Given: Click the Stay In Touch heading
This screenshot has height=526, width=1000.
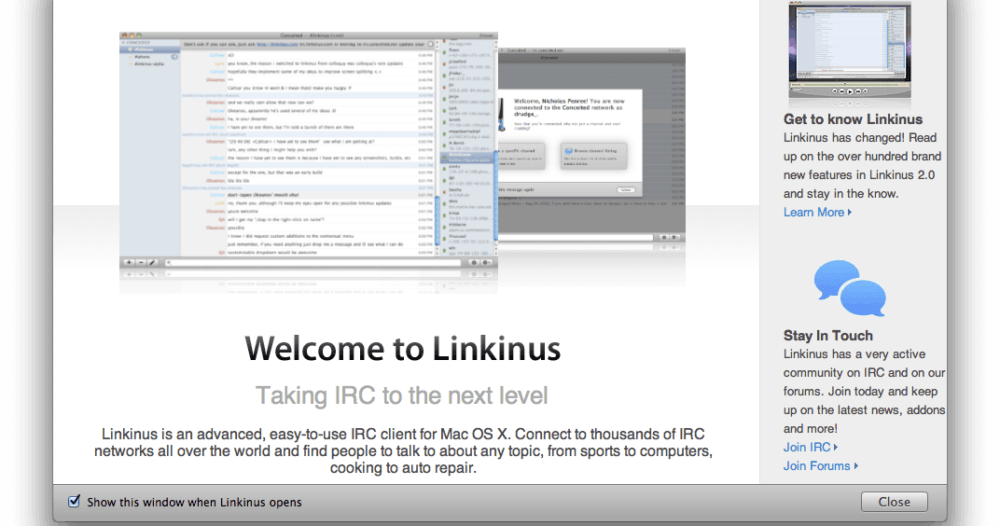Looking at the screenshot, I should tap(828, 335).
